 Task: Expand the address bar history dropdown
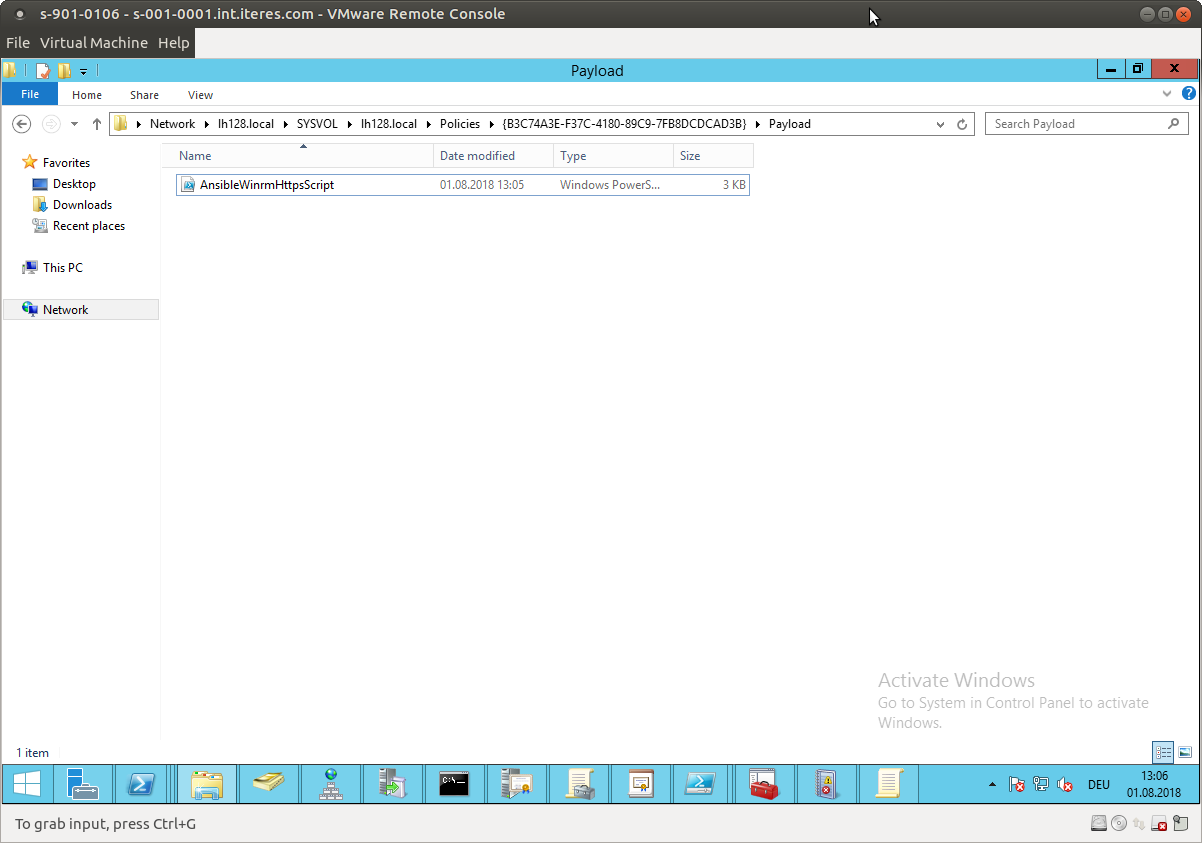pyautogui.click(x=940, y=124)
